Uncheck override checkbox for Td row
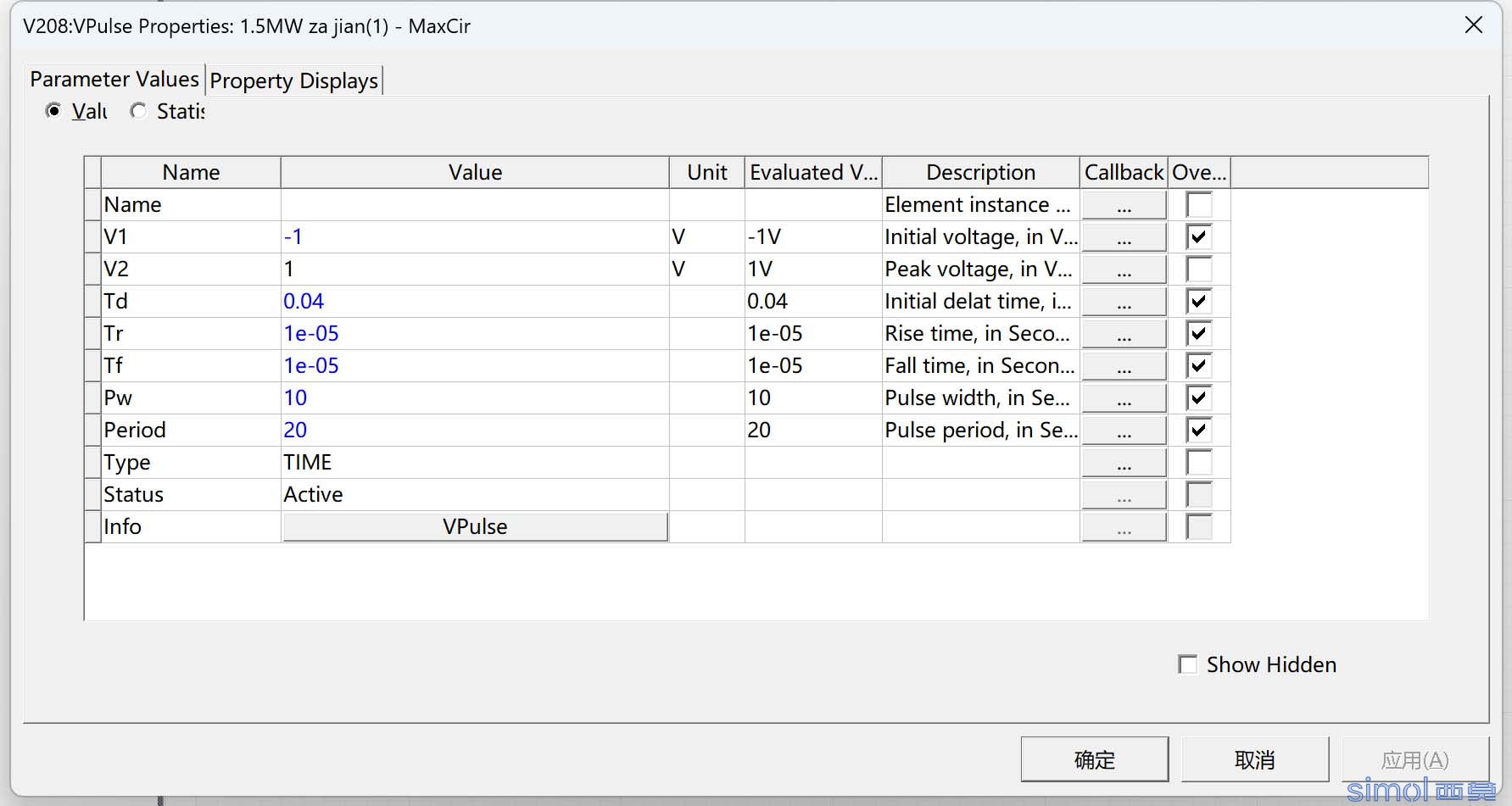The image size is (1512, 806). 1199,302
